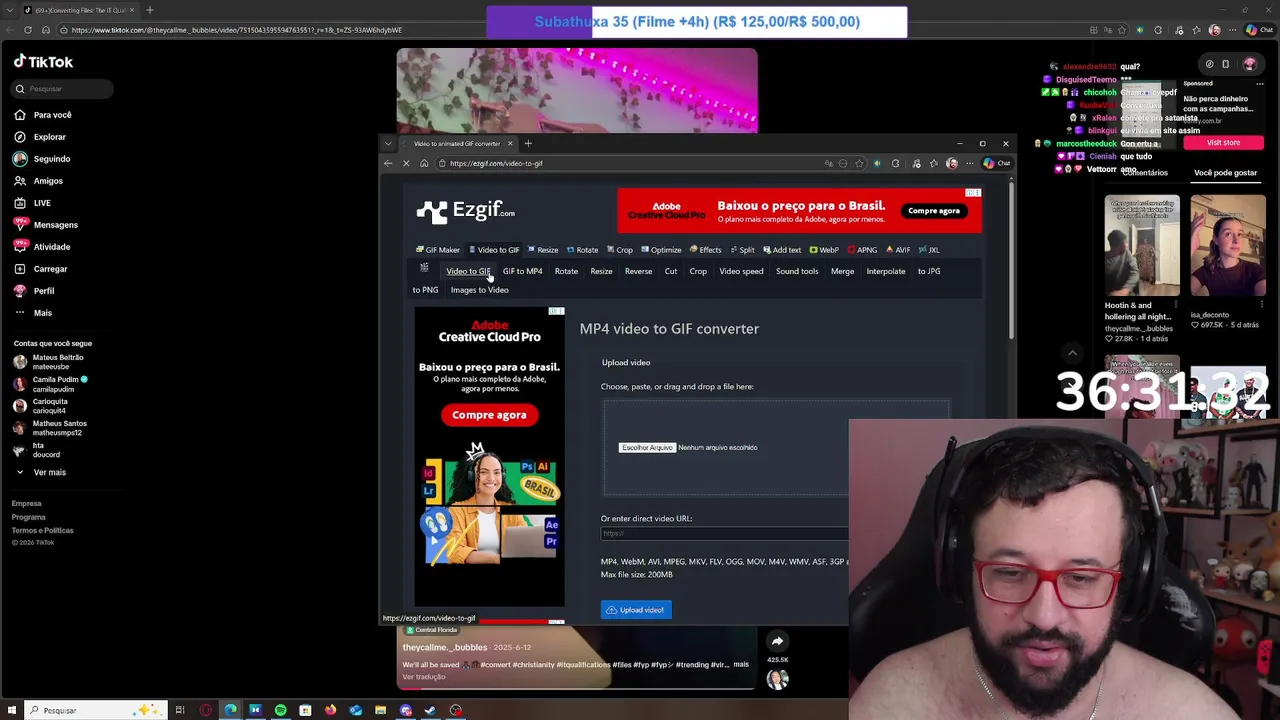Viewport: 1280px width, 720px height.
Task: Select Reverse submenu tab
Action: click(638, 271)
